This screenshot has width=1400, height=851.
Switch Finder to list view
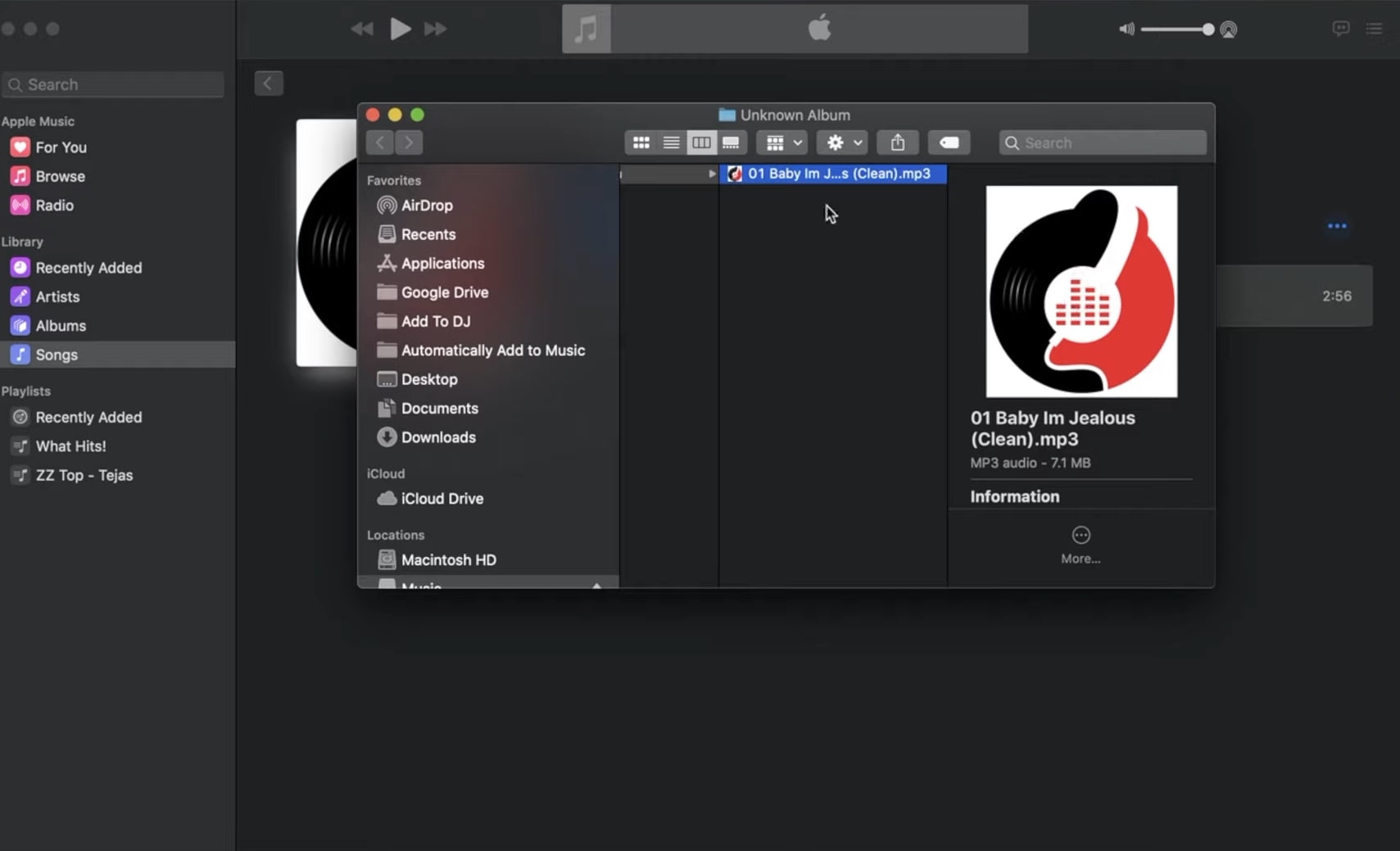tap(671, 143)
